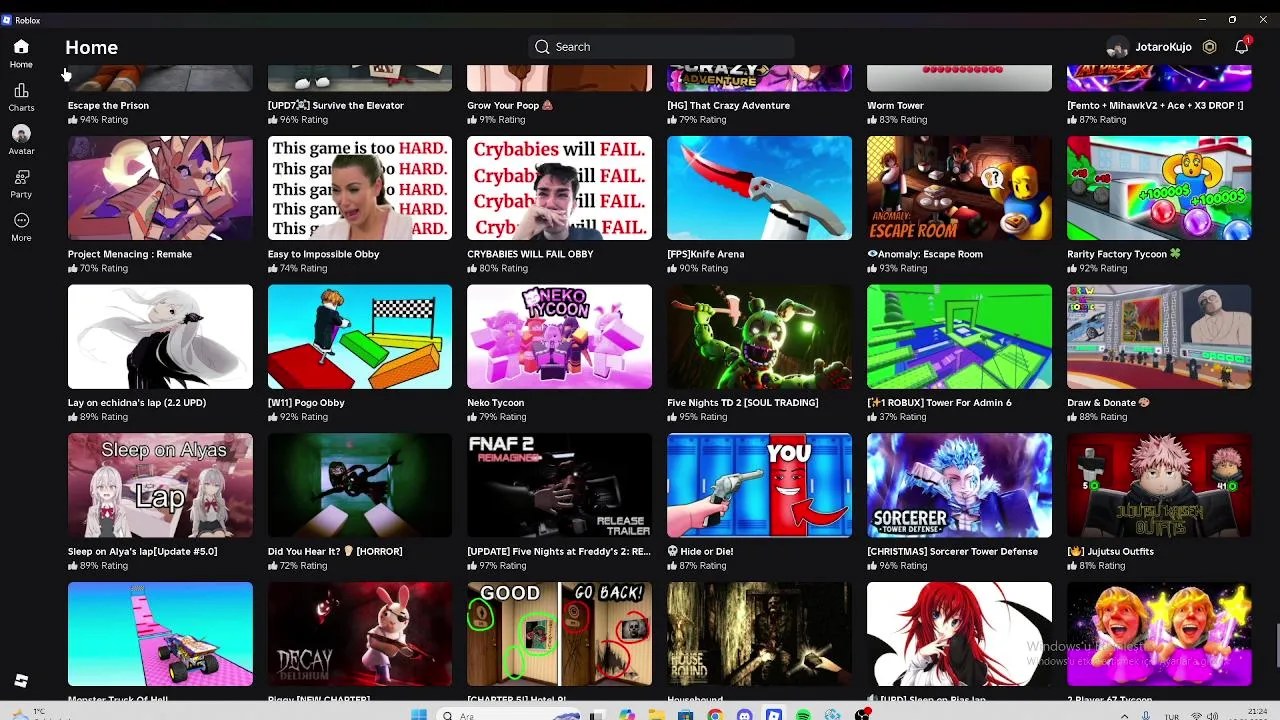Open Rarity Factory Tycoon thumbnail

tap(1159, 188)
